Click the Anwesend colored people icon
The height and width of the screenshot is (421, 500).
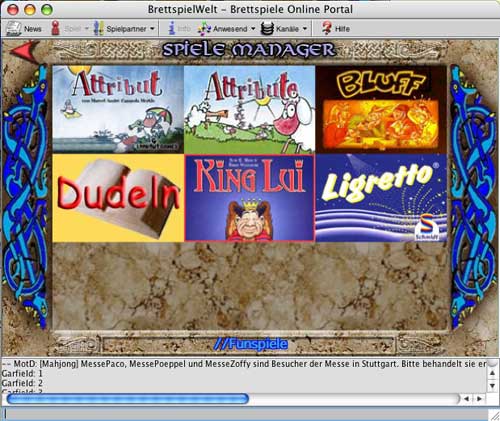(204, 29)
